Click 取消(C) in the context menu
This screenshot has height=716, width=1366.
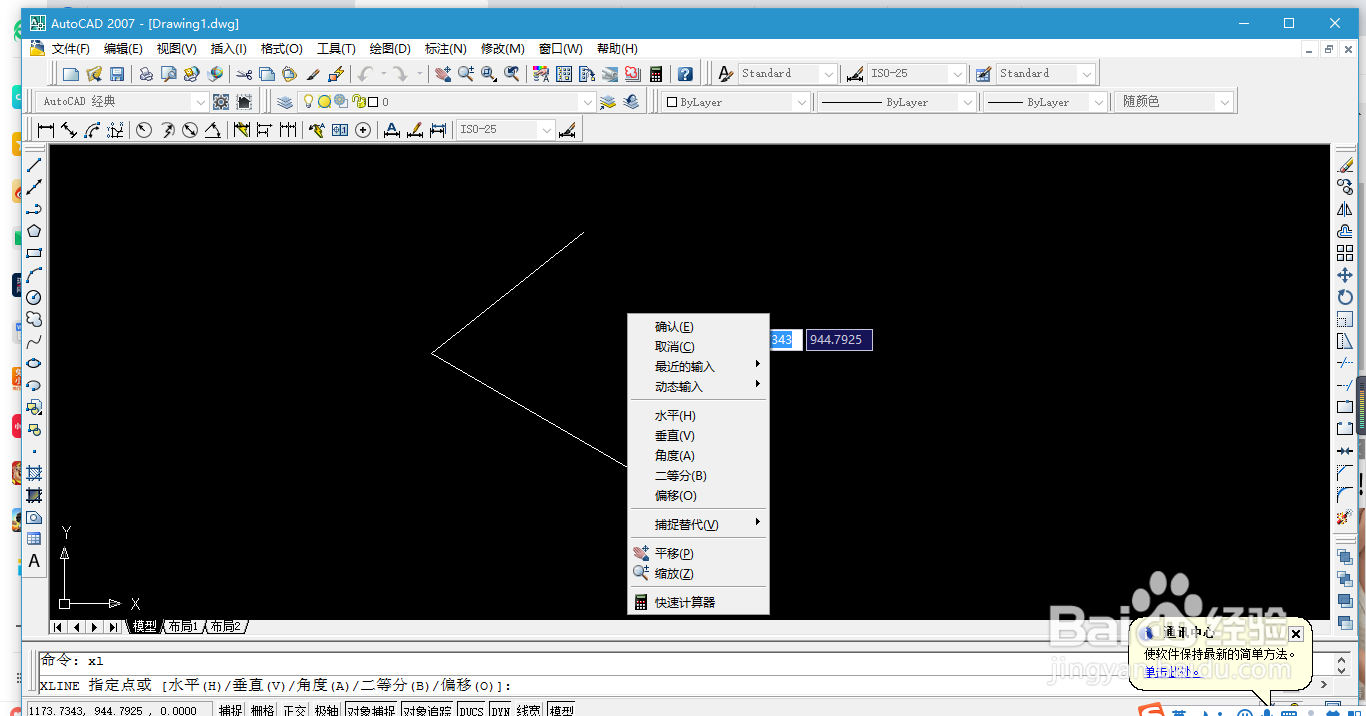675,346
